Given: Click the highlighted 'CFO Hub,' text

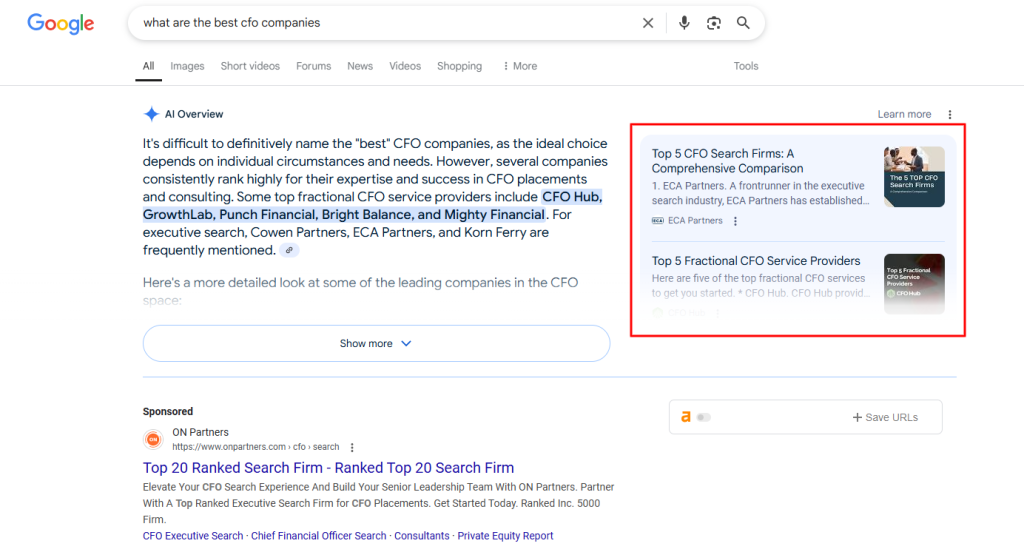Looking at the screenshot, I should coord(572,197).
